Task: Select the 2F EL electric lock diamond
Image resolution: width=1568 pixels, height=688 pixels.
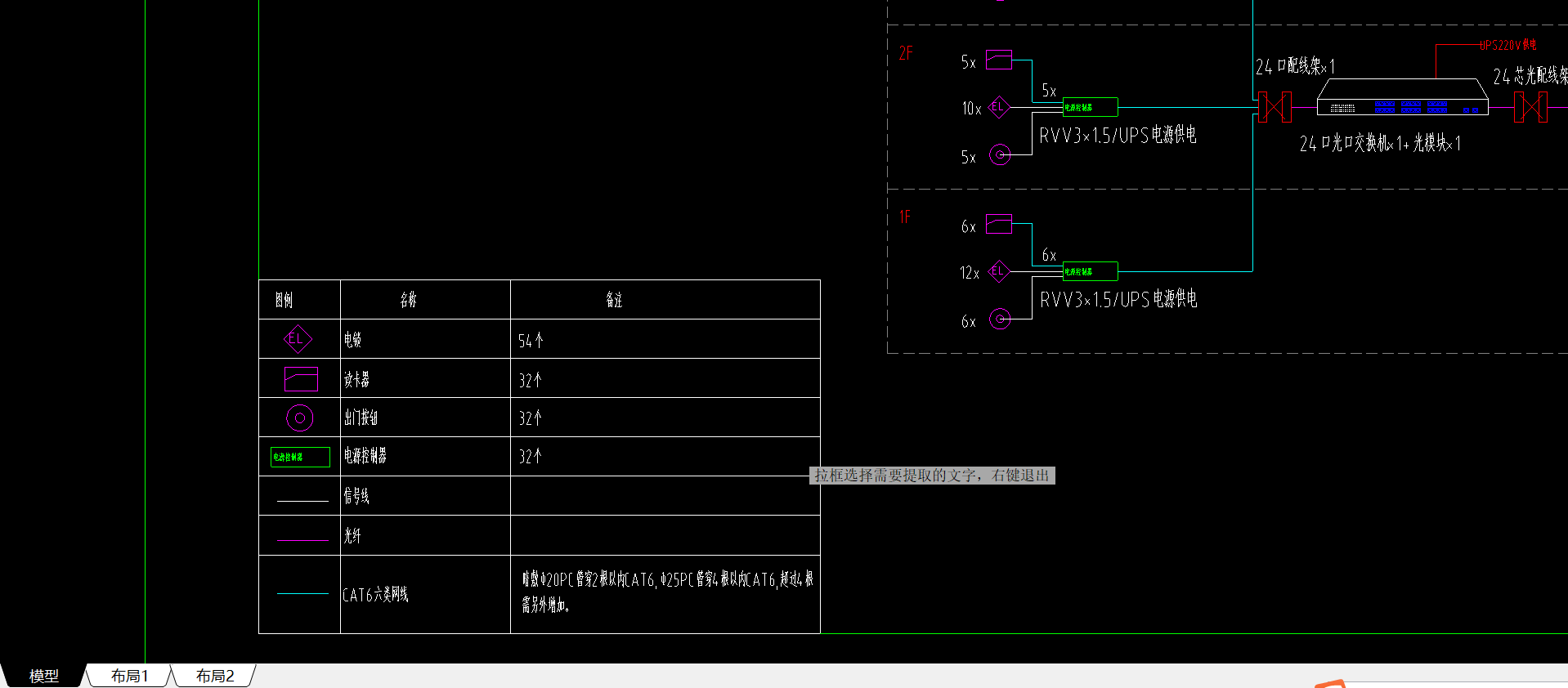Action: coord(998,108)
